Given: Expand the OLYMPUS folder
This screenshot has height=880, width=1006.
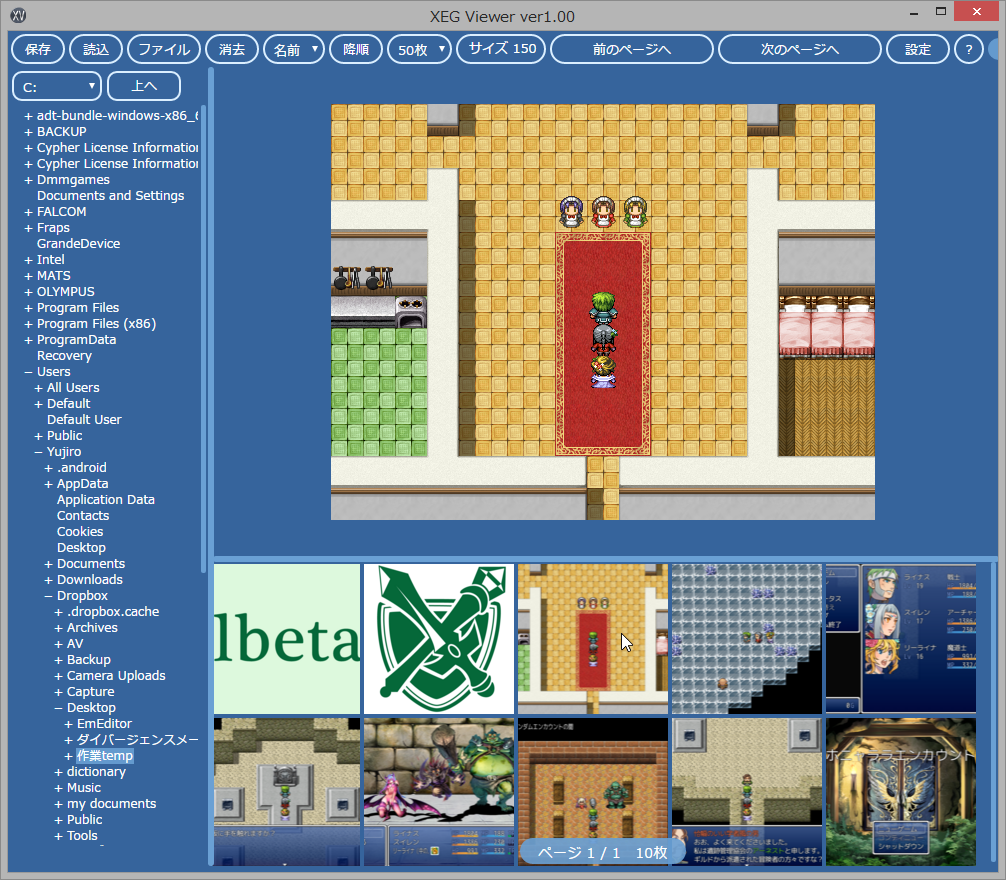Looking at the screenshot, I should (28, 292).
